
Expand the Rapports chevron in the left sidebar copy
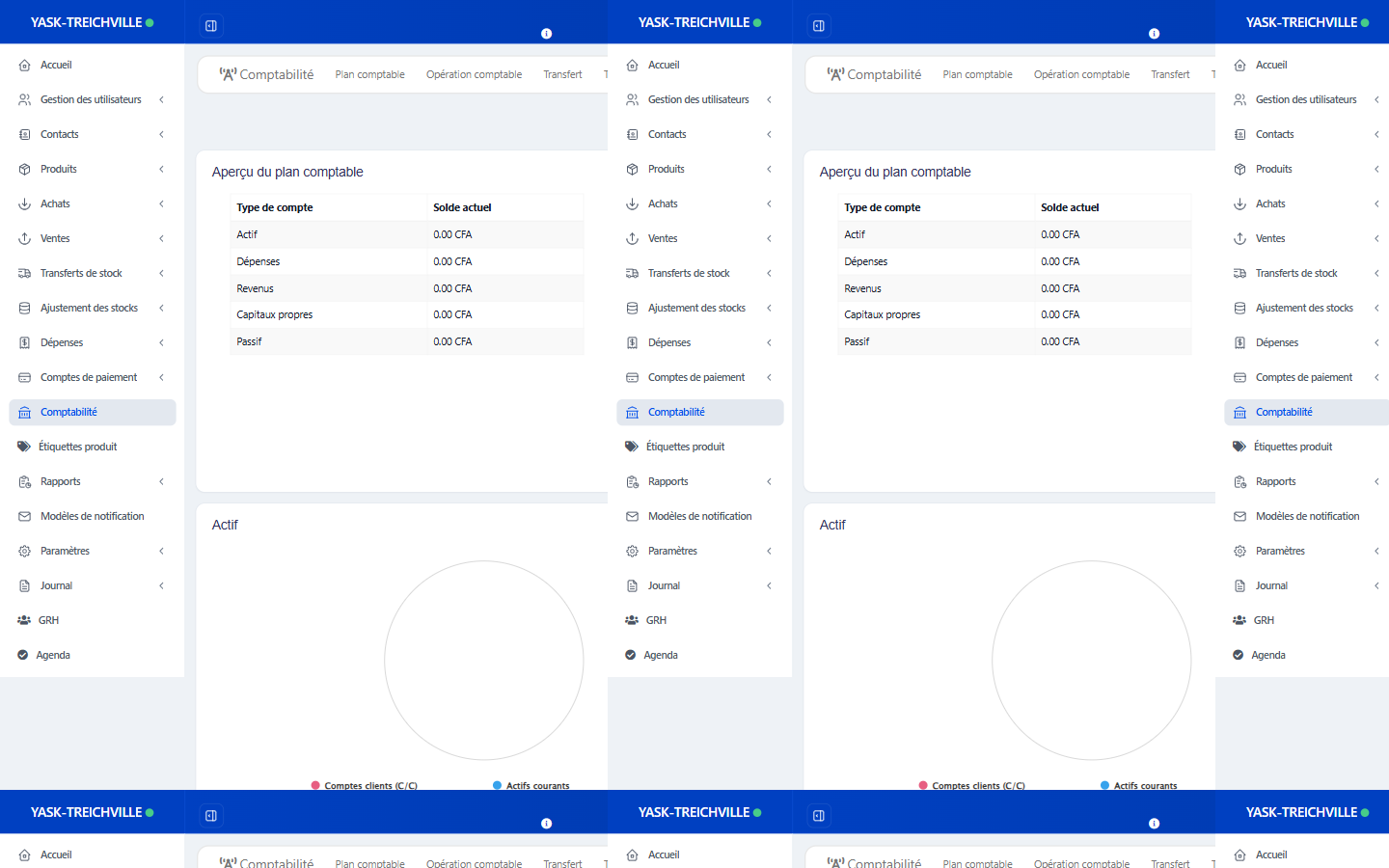[161, 482]
